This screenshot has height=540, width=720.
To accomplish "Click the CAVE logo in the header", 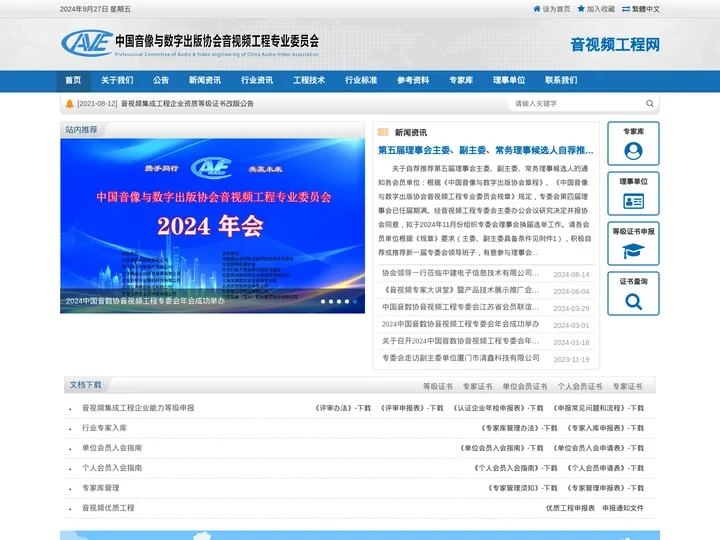I will point(87,44).
